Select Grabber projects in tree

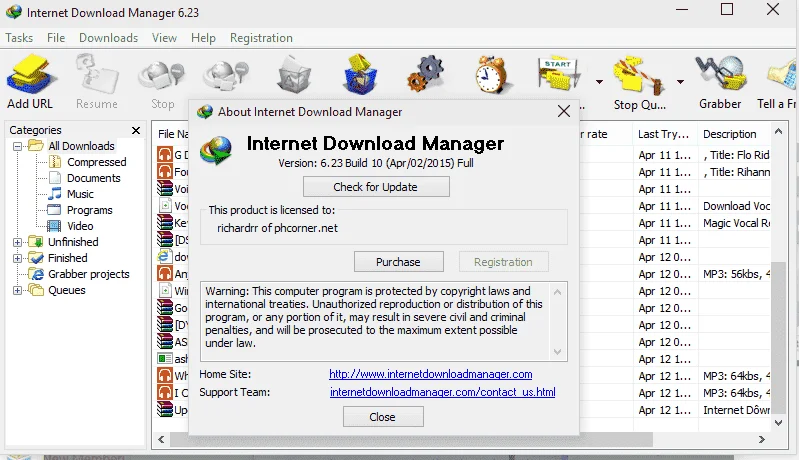coord(89,274)
